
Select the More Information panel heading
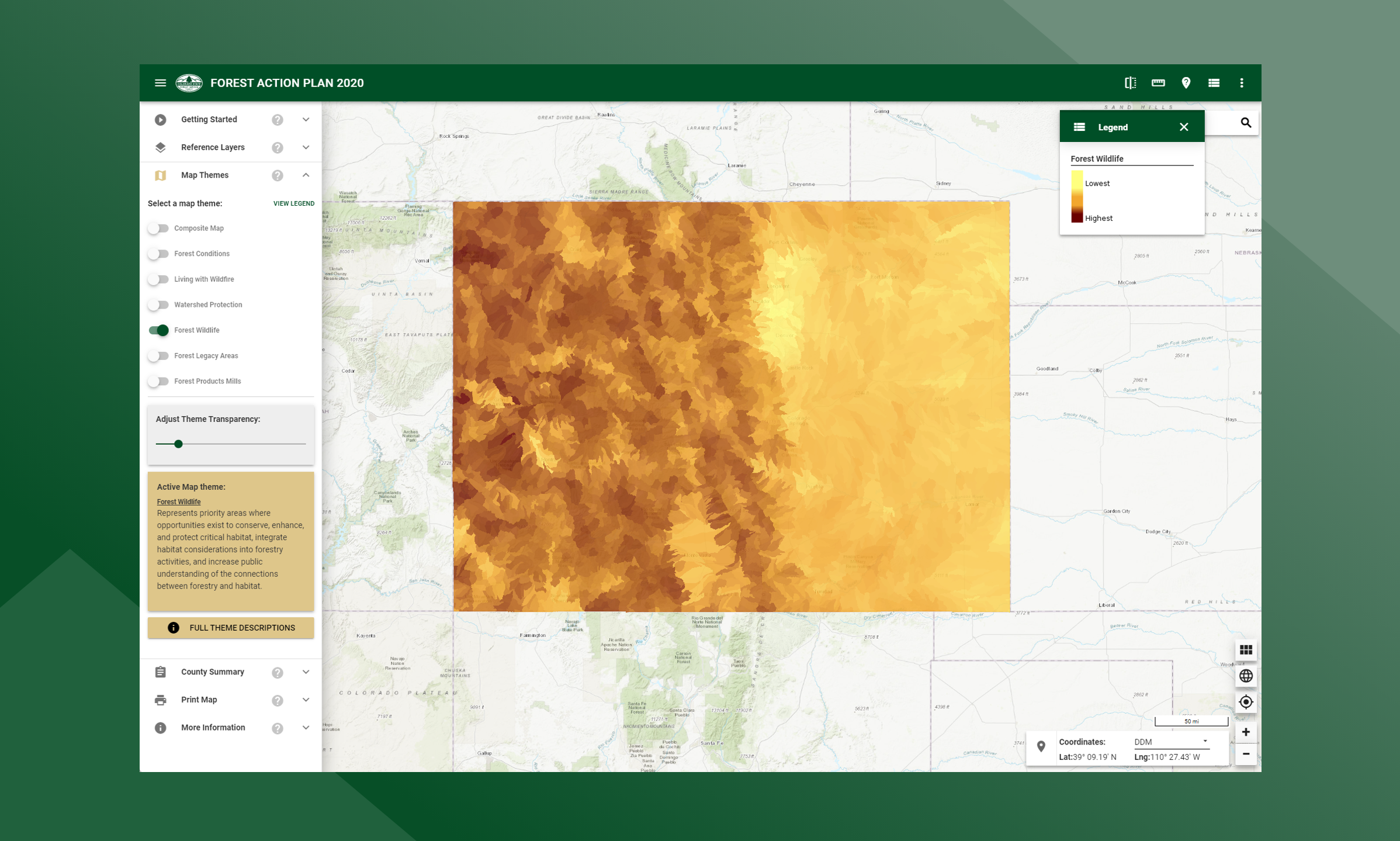click(x=213, y=728)
